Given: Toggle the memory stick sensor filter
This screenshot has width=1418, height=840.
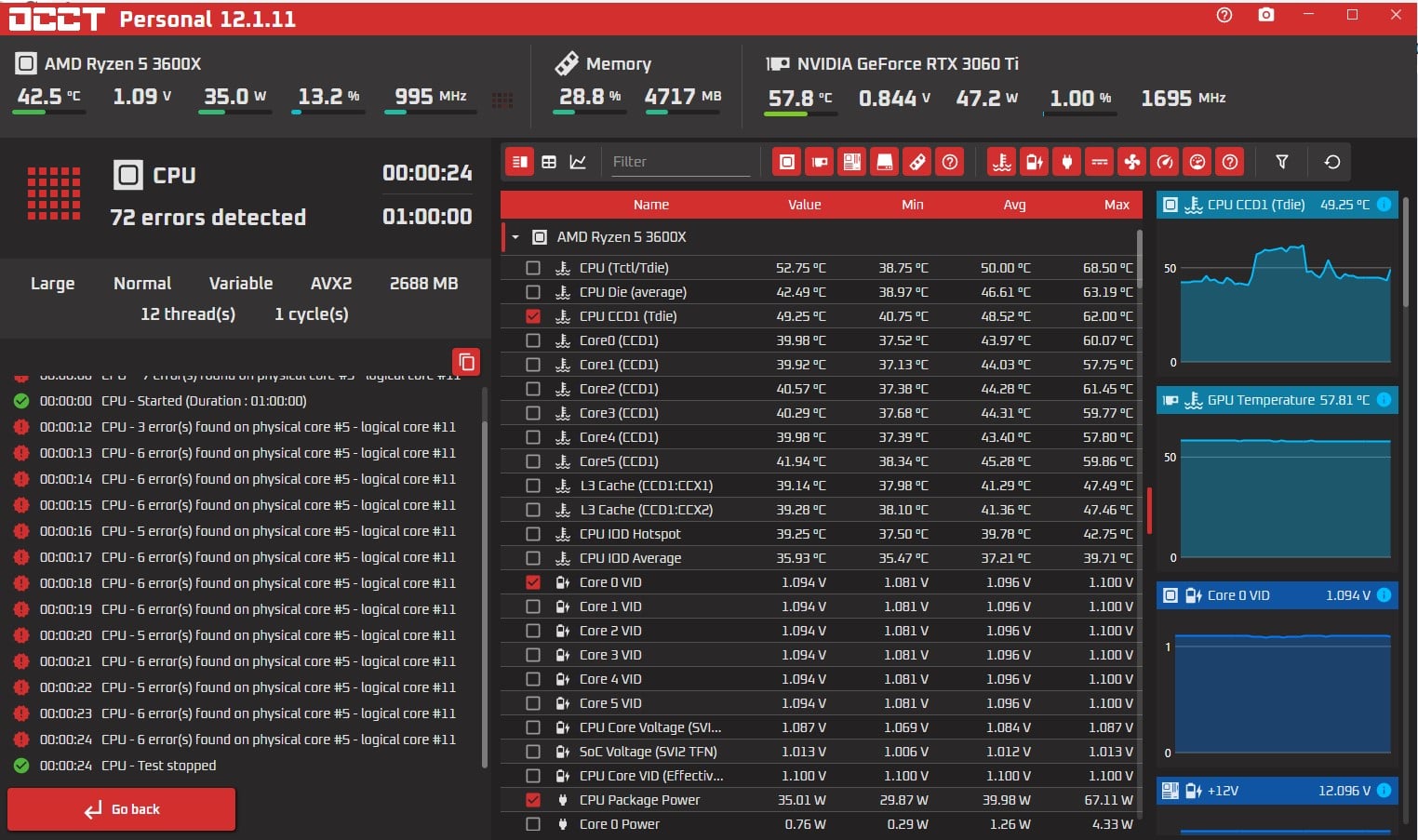Looking at the screenshot, I should (917, 162).
